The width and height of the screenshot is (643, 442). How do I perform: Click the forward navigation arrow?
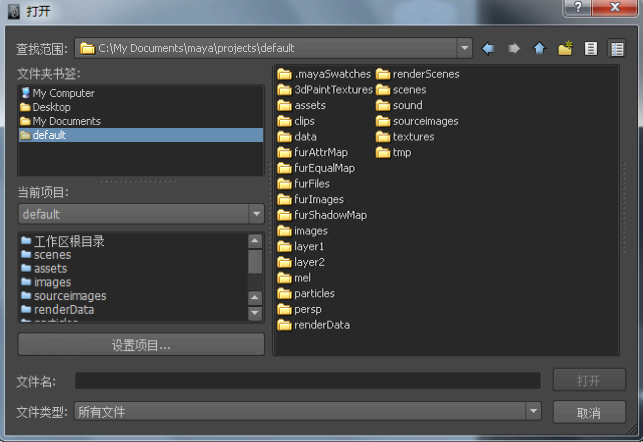pyautogui.click(x=514, y=49)
